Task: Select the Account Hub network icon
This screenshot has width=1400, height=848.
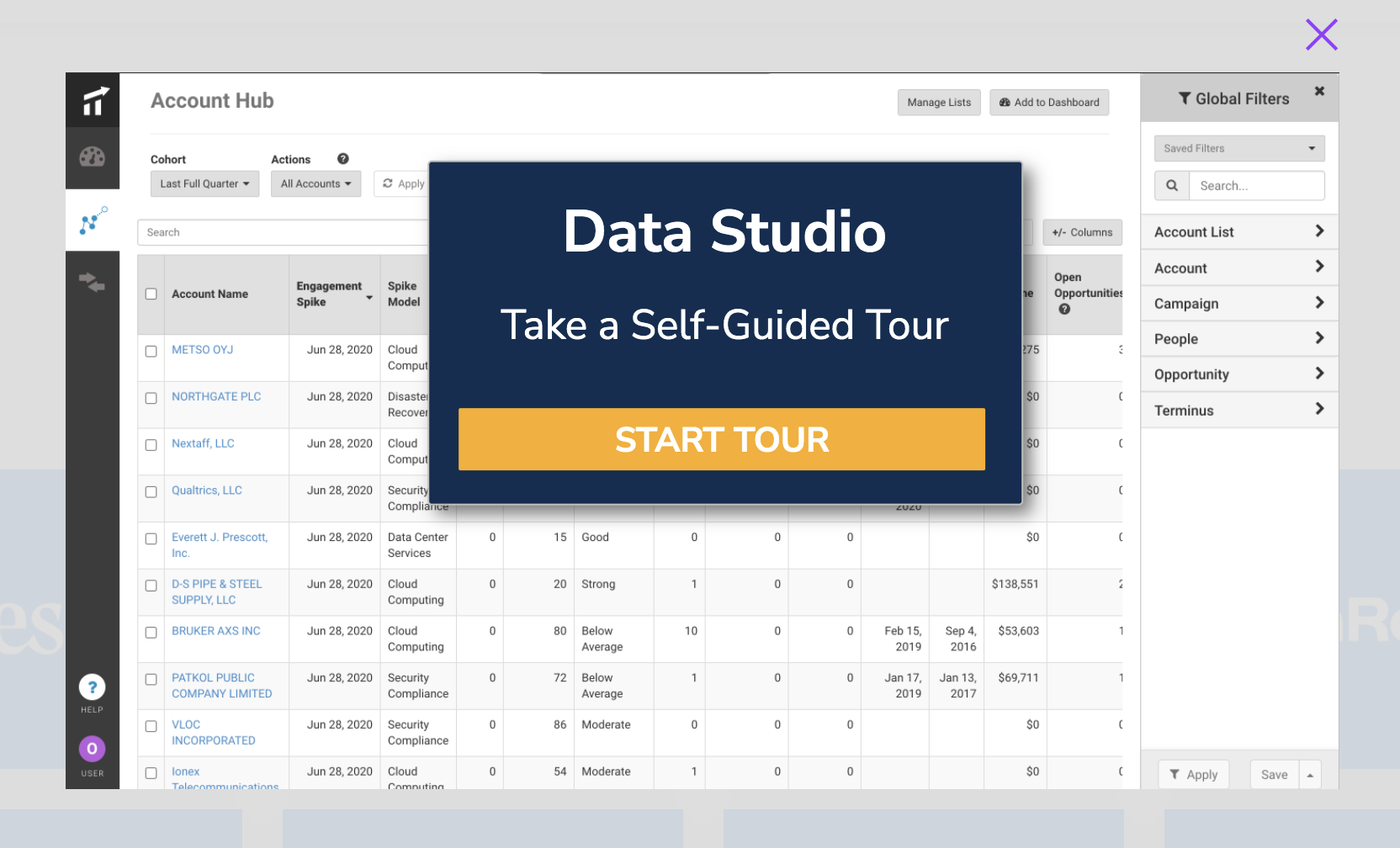Action: 93,220
